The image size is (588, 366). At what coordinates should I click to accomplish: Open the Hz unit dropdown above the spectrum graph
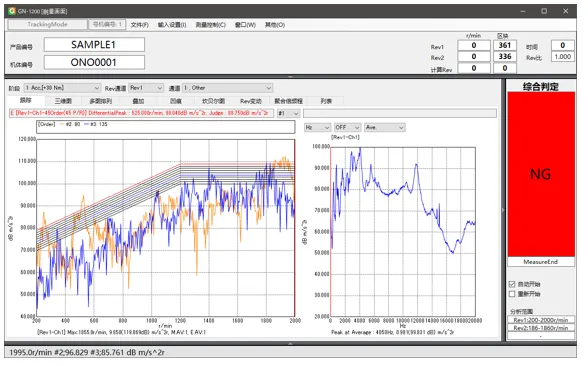click(317, 128)
